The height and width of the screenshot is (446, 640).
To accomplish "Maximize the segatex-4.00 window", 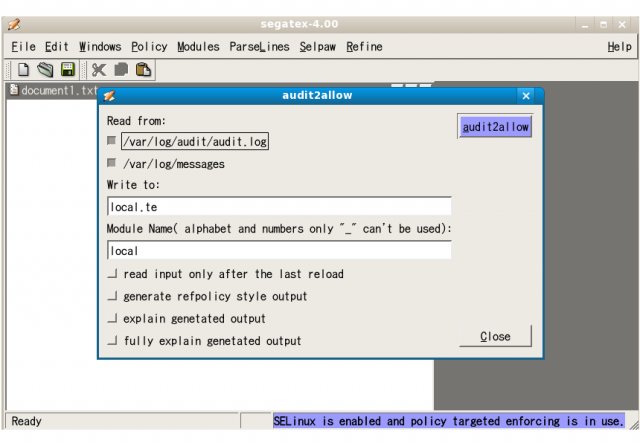I will click(603, 25).
